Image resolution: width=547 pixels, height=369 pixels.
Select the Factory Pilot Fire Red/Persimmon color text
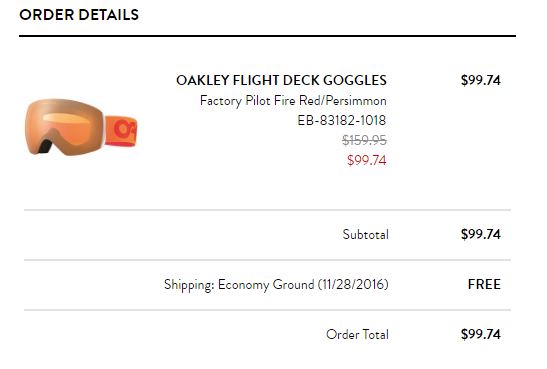pos(293,101)
